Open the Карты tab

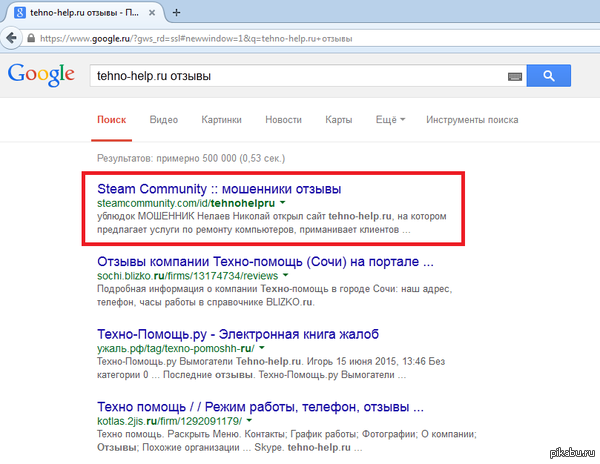338,120
